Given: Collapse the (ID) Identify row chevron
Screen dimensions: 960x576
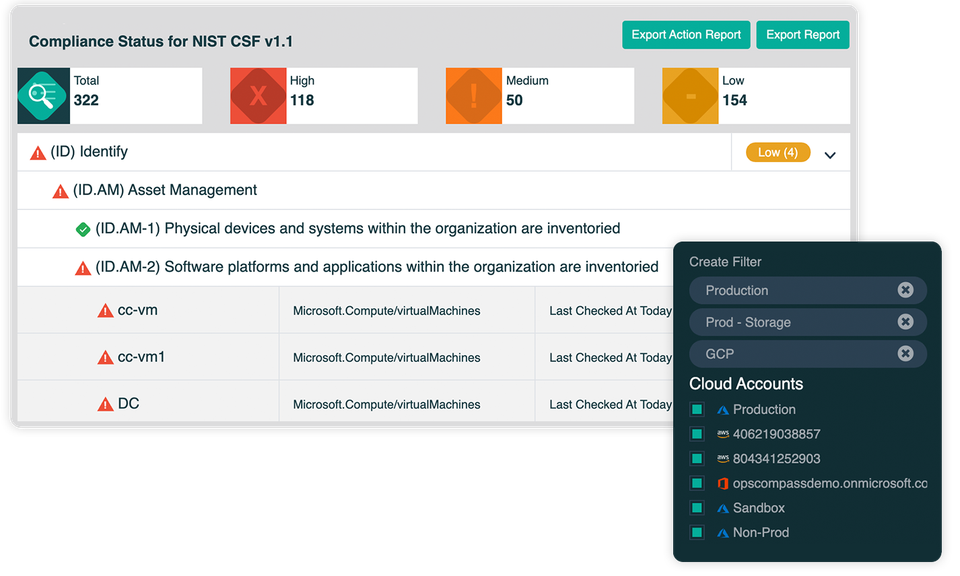Looking at the screenshot, I should [830, 155].
